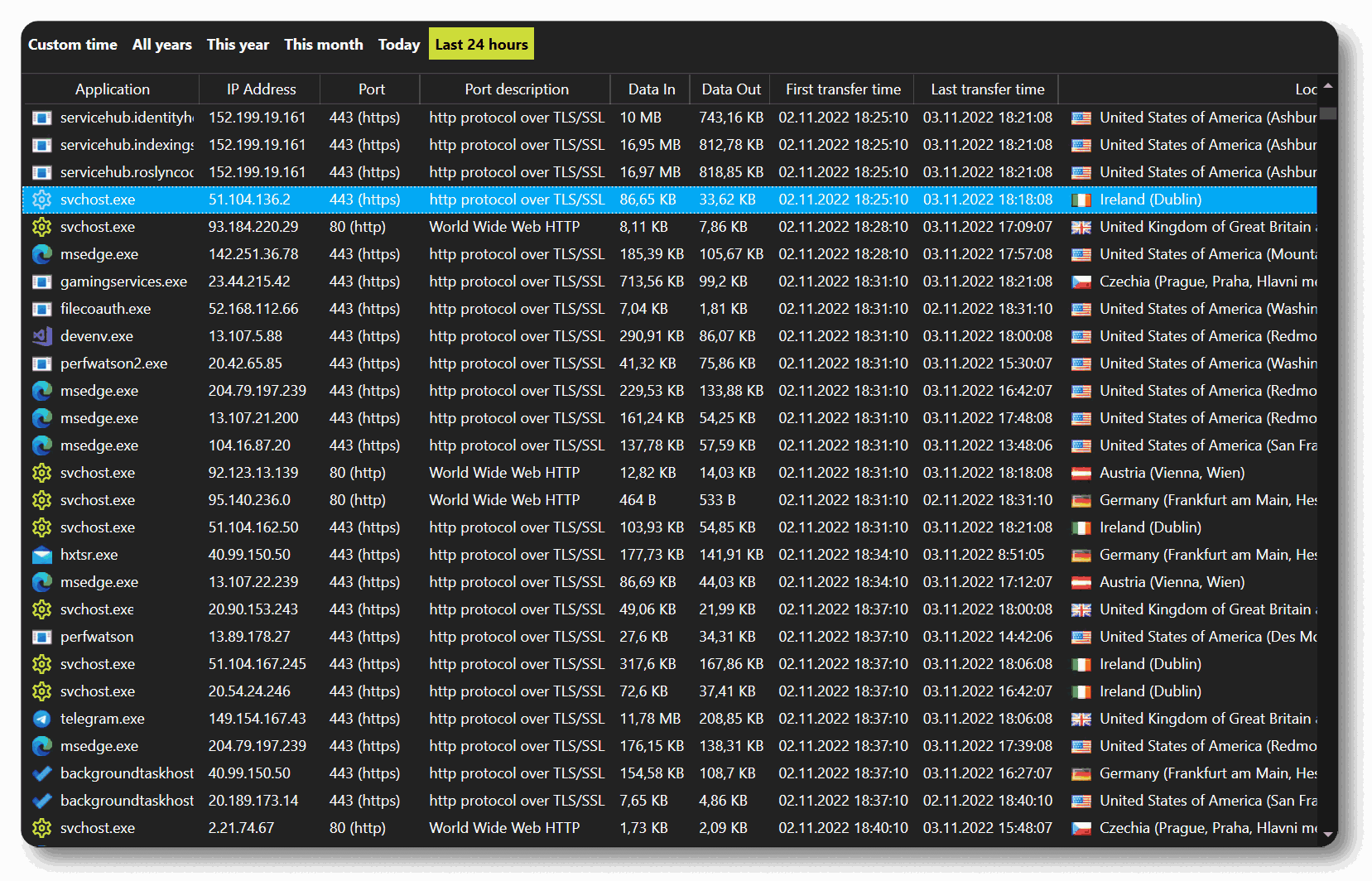Select the Telegram icon in the telegram.exe row
Screen dimensions: 1372x881
pyautogui.click(x=41, y=719)
